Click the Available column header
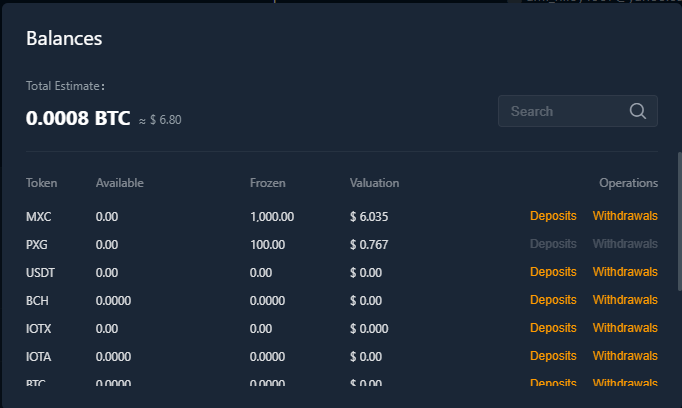The height and width of the screenshot is (408, 682). pos(120,183)
